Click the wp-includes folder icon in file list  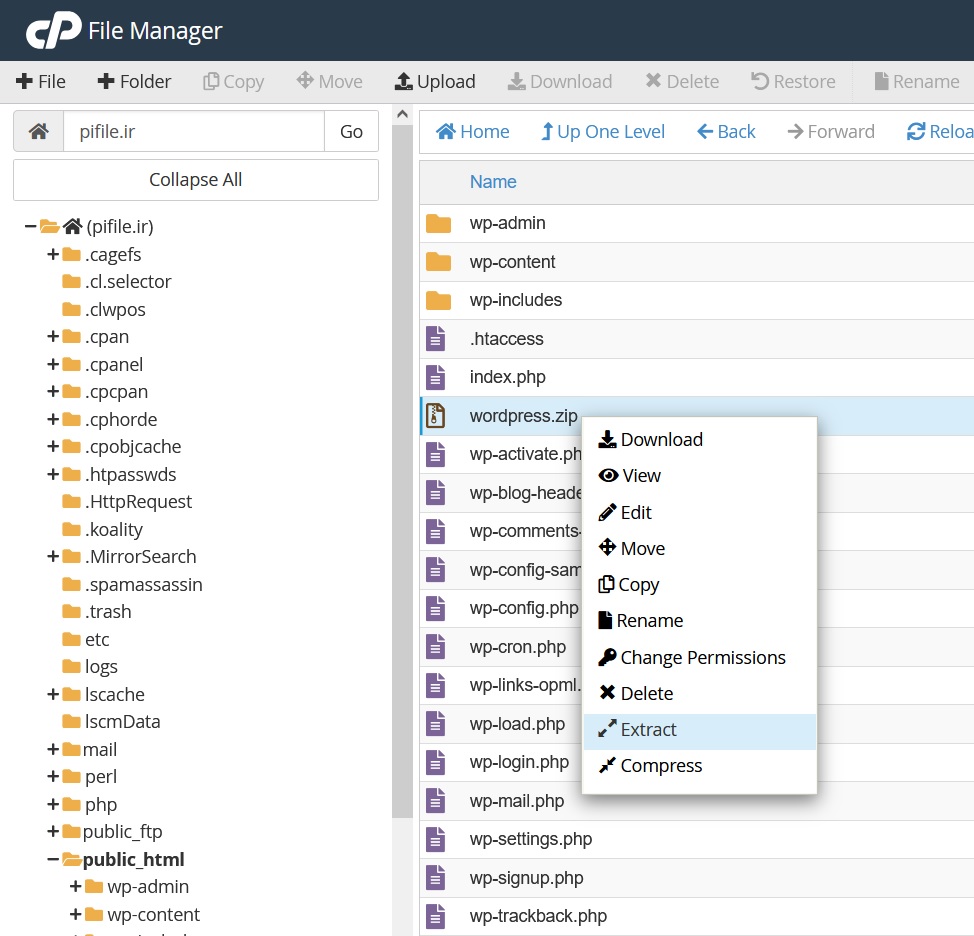[439, 300]
